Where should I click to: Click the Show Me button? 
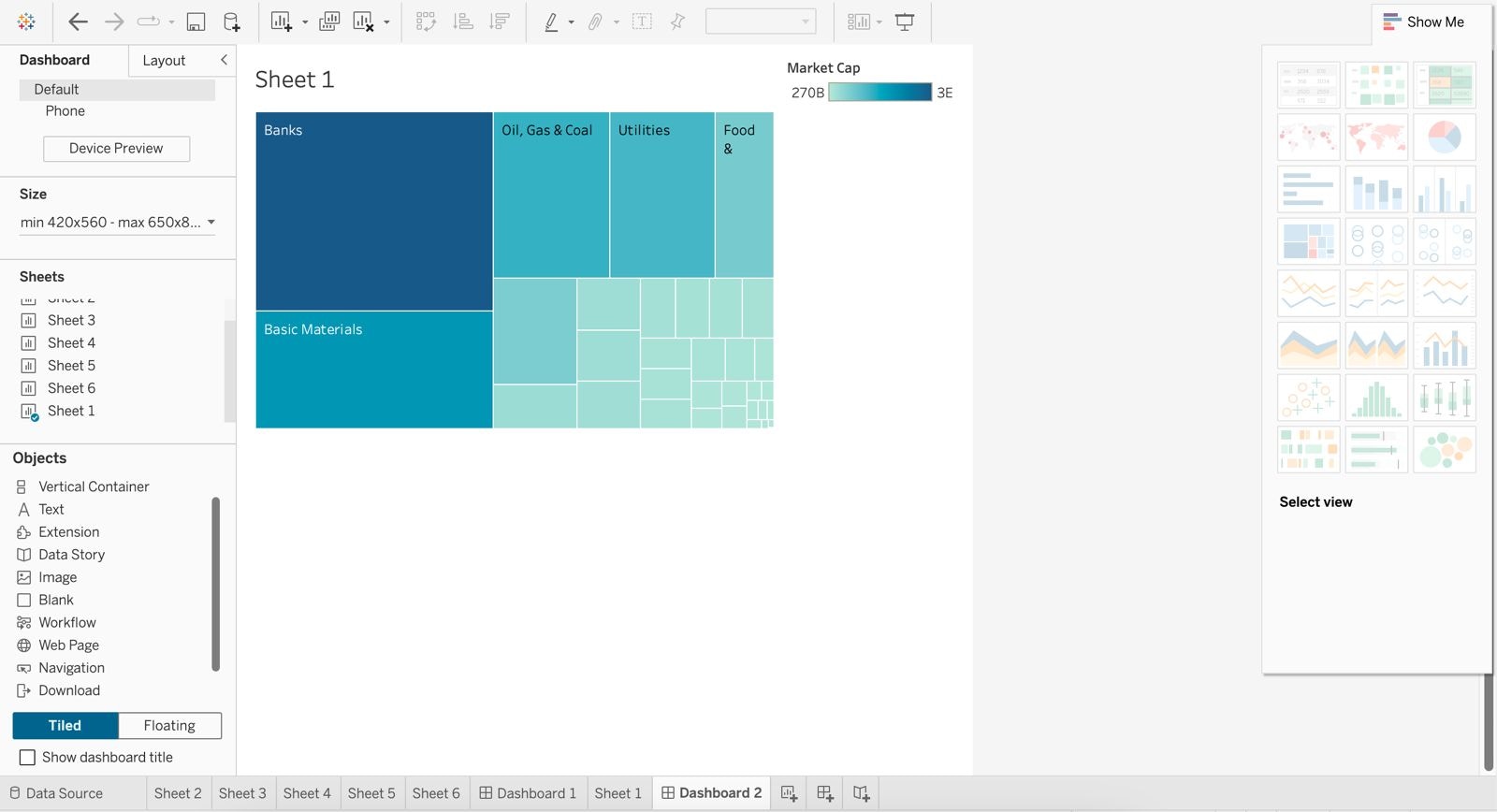[1424, 22]
